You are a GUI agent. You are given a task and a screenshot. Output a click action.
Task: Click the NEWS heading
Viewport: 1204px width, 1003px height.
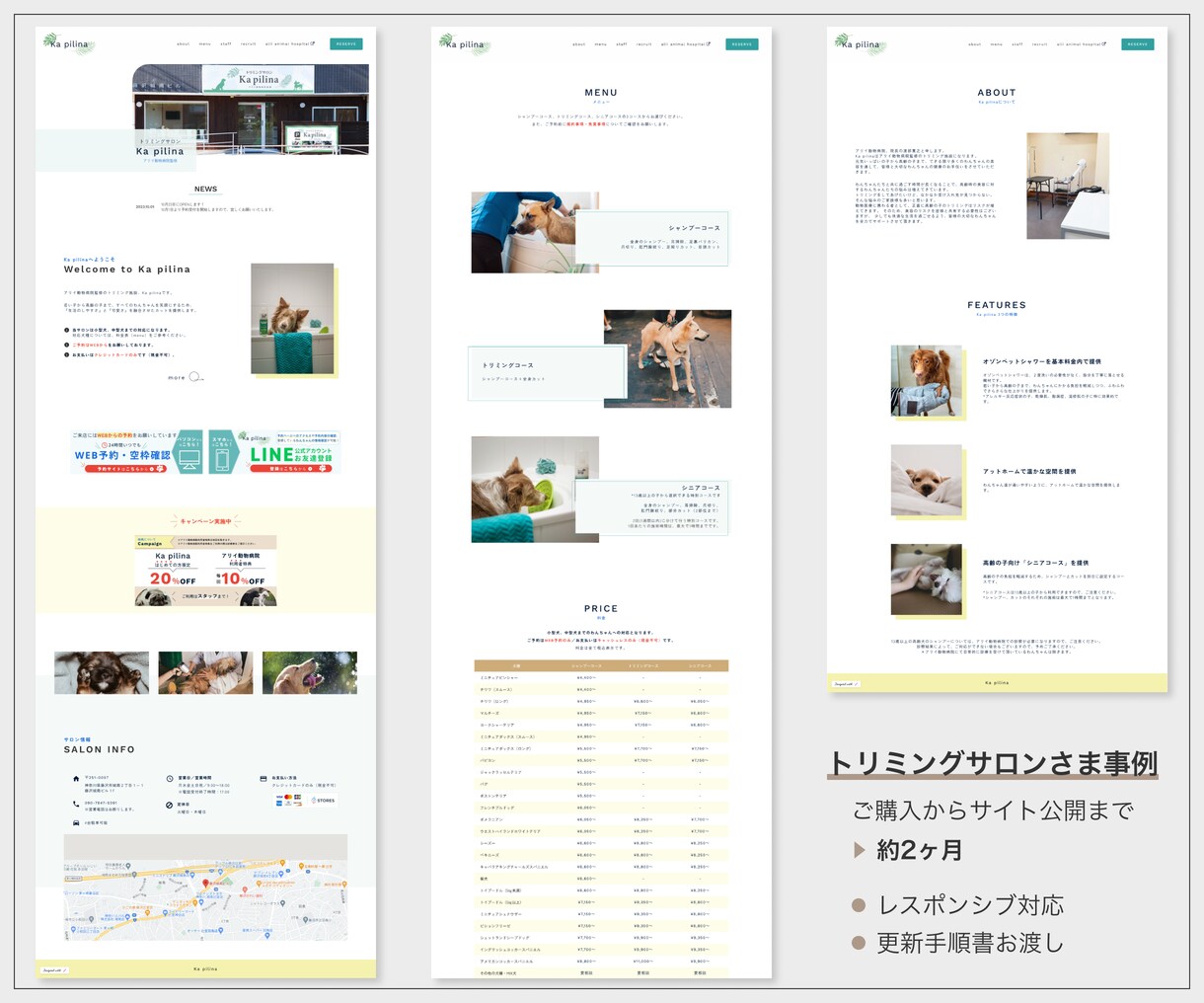tap(205, 189)
